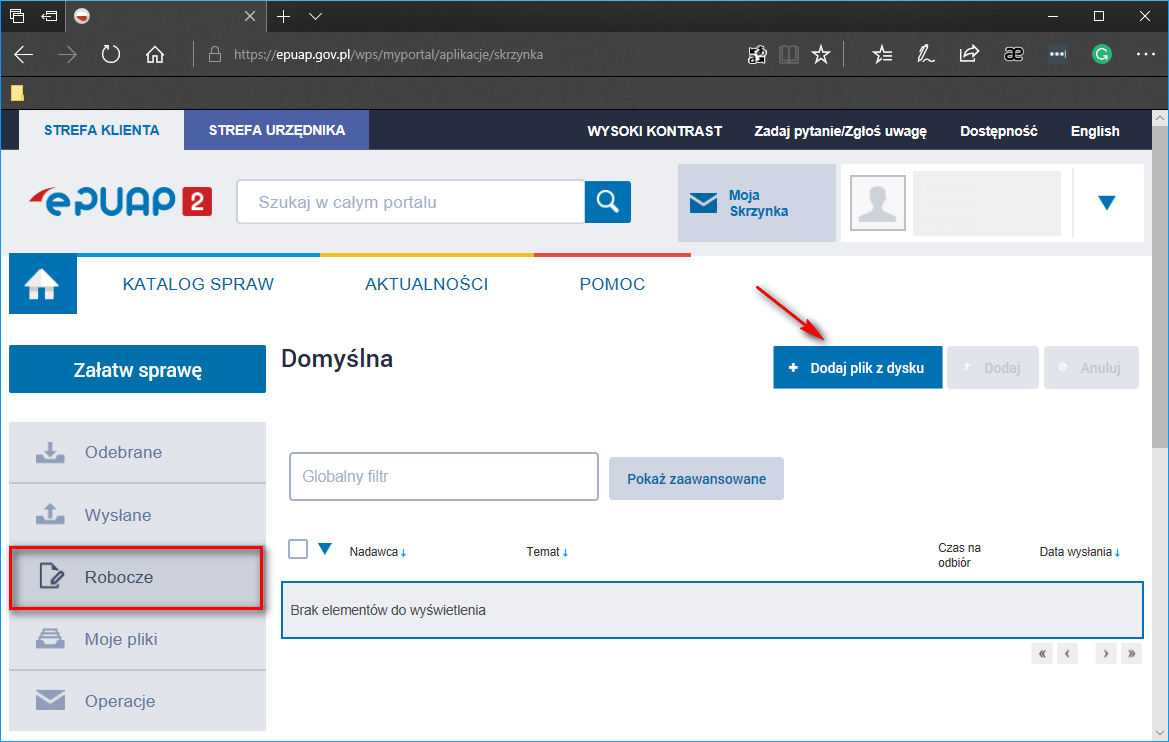
Task: Click Dodaj plik z dysku button
Action: point(857,368)
